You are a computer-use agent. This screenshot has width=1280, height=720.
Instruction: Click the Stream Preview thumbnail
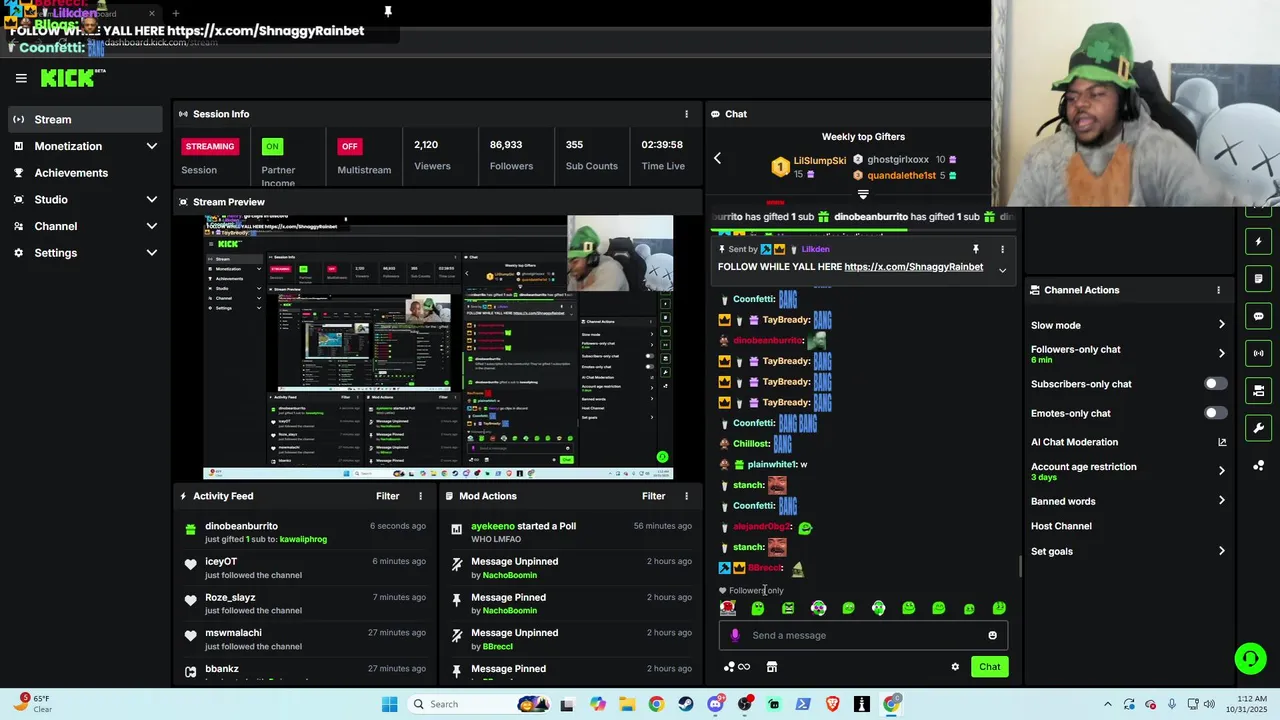438,347
